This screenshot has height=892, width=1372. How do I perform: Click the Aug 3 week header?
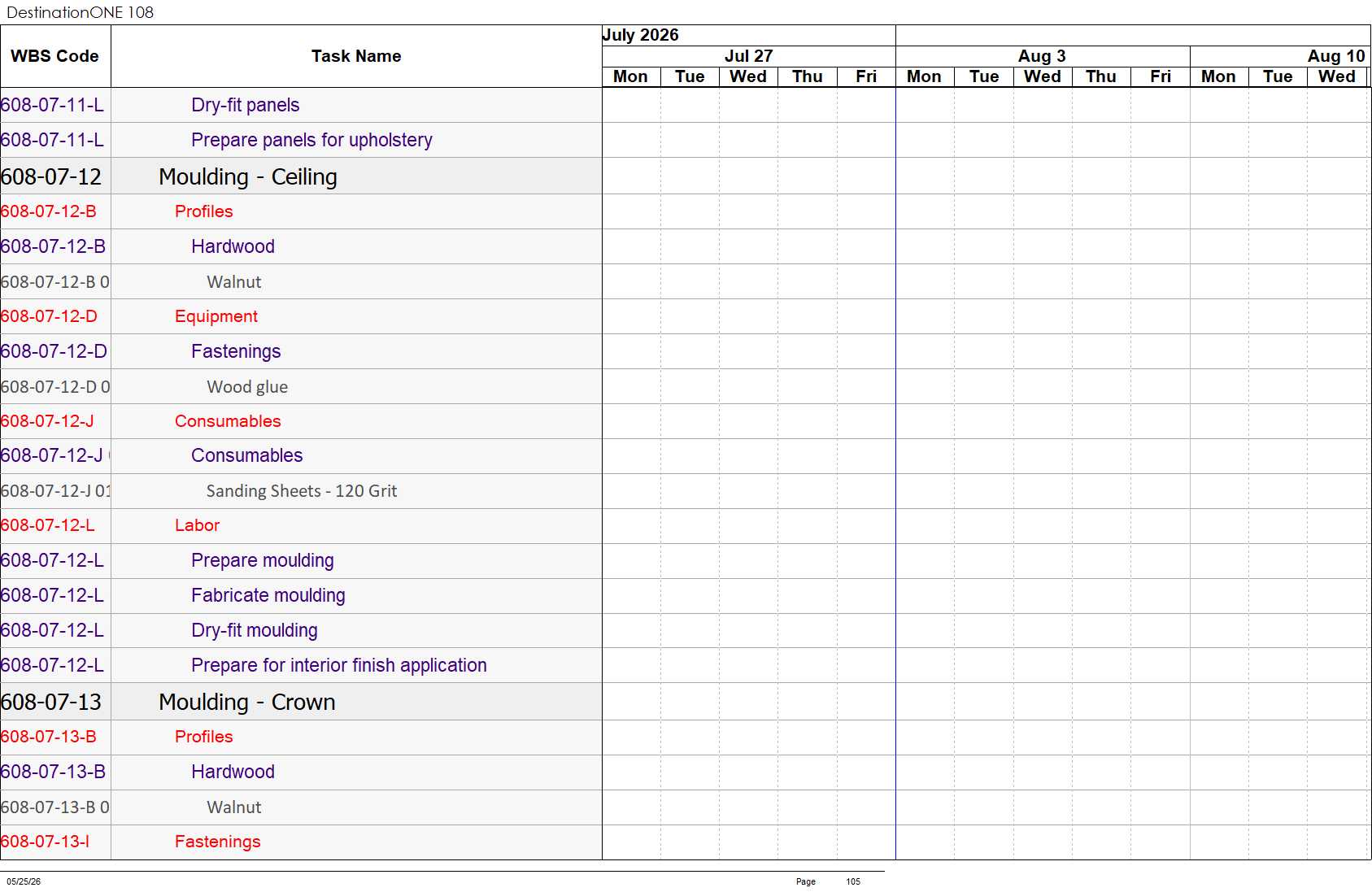point(1043,56)
